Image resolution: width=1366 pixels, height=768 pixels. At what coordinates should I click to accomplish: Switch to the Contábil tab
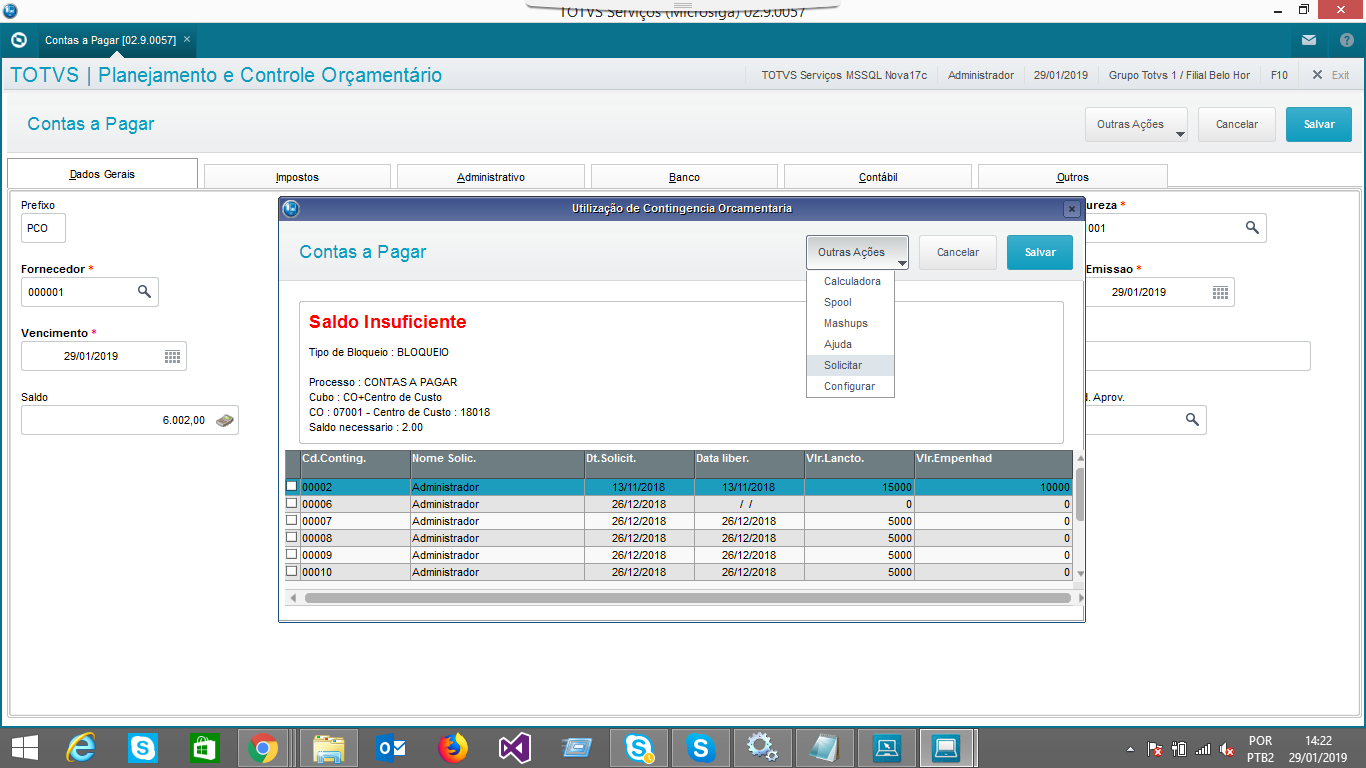tap(878, 177)
